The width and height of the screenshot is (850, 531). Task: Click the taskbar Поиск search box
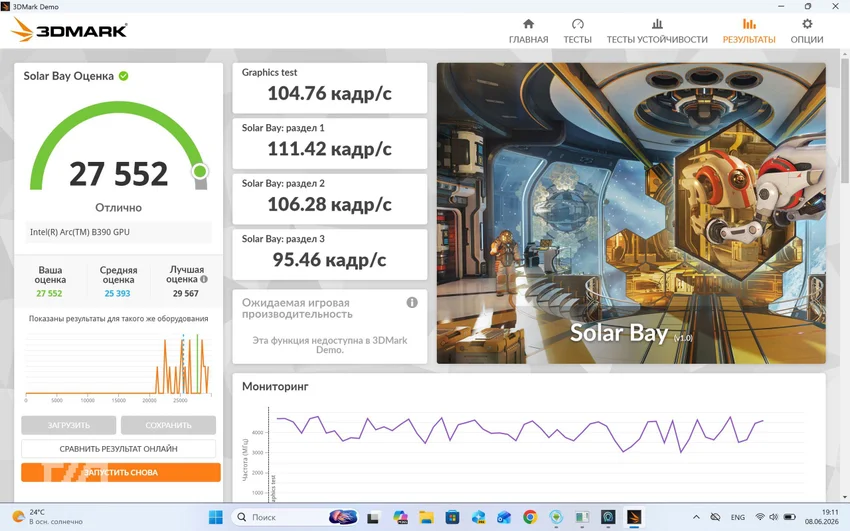point(295,517)
